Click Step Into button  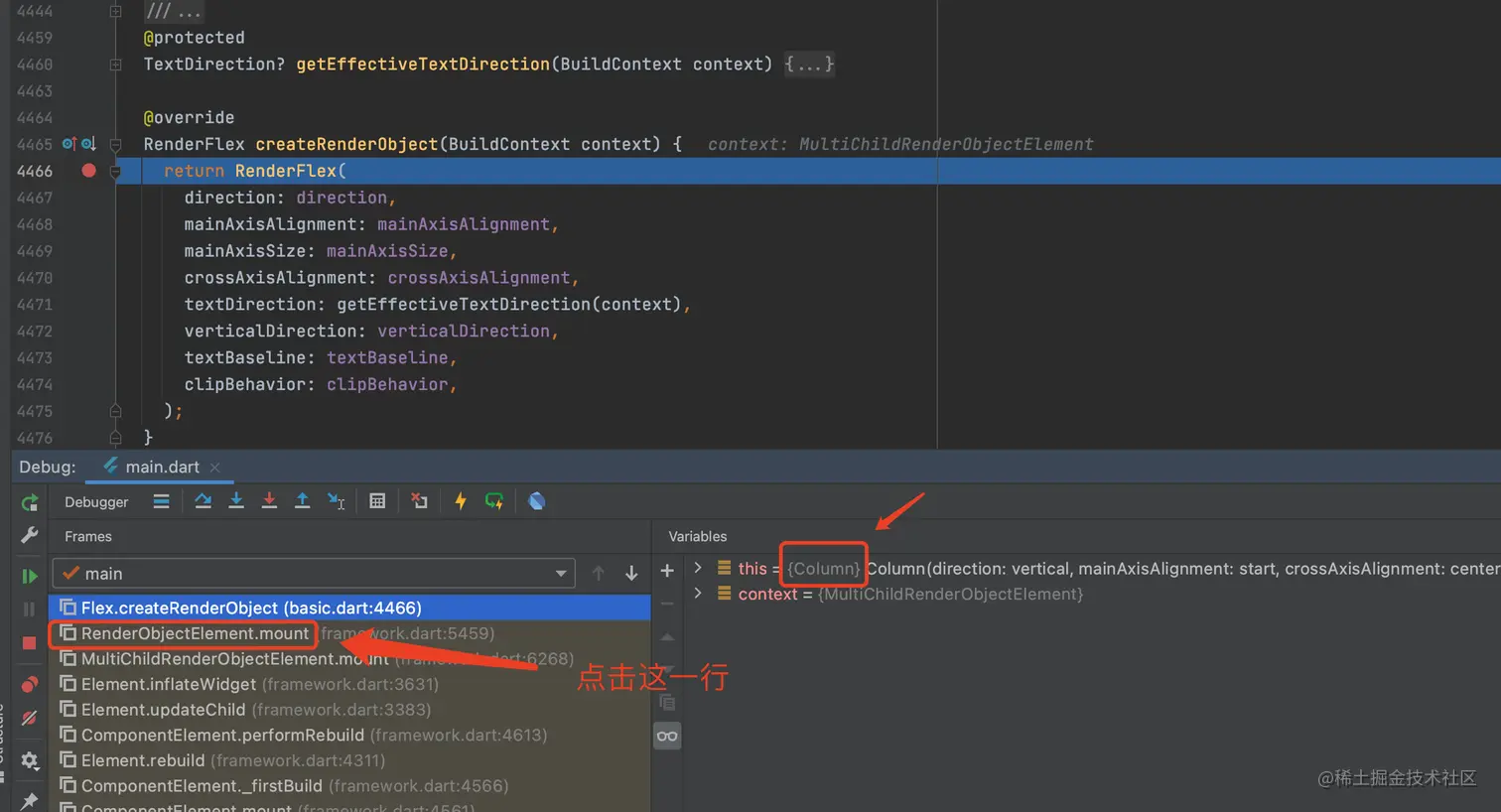(236, 501)
